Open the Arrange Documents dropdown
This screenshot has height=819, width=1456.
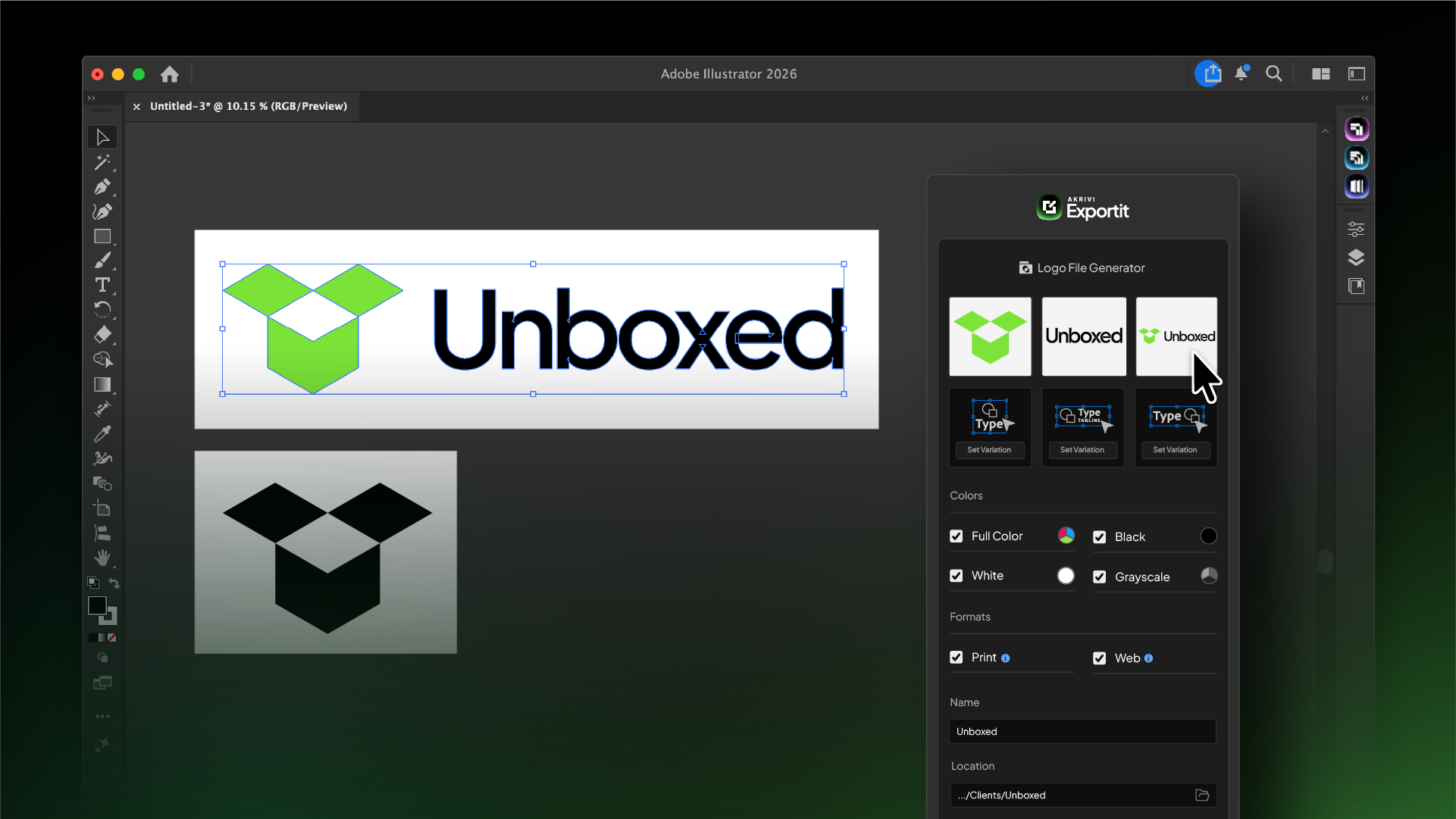pos(1321,73)
